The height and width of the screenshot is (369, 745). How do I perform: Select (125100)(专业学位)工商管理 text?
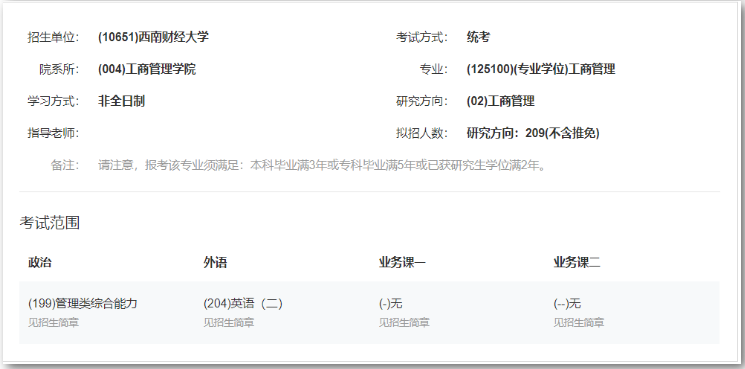(x=541, y=69)
